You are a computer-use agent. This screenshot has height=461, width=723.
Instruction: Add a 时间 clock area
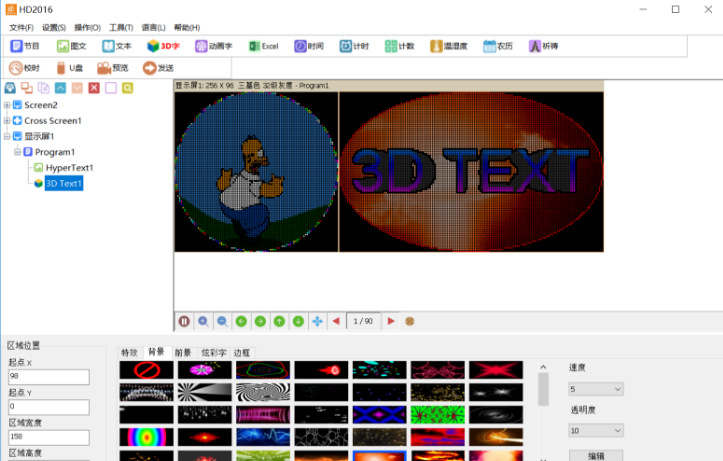tap(309, 46)
